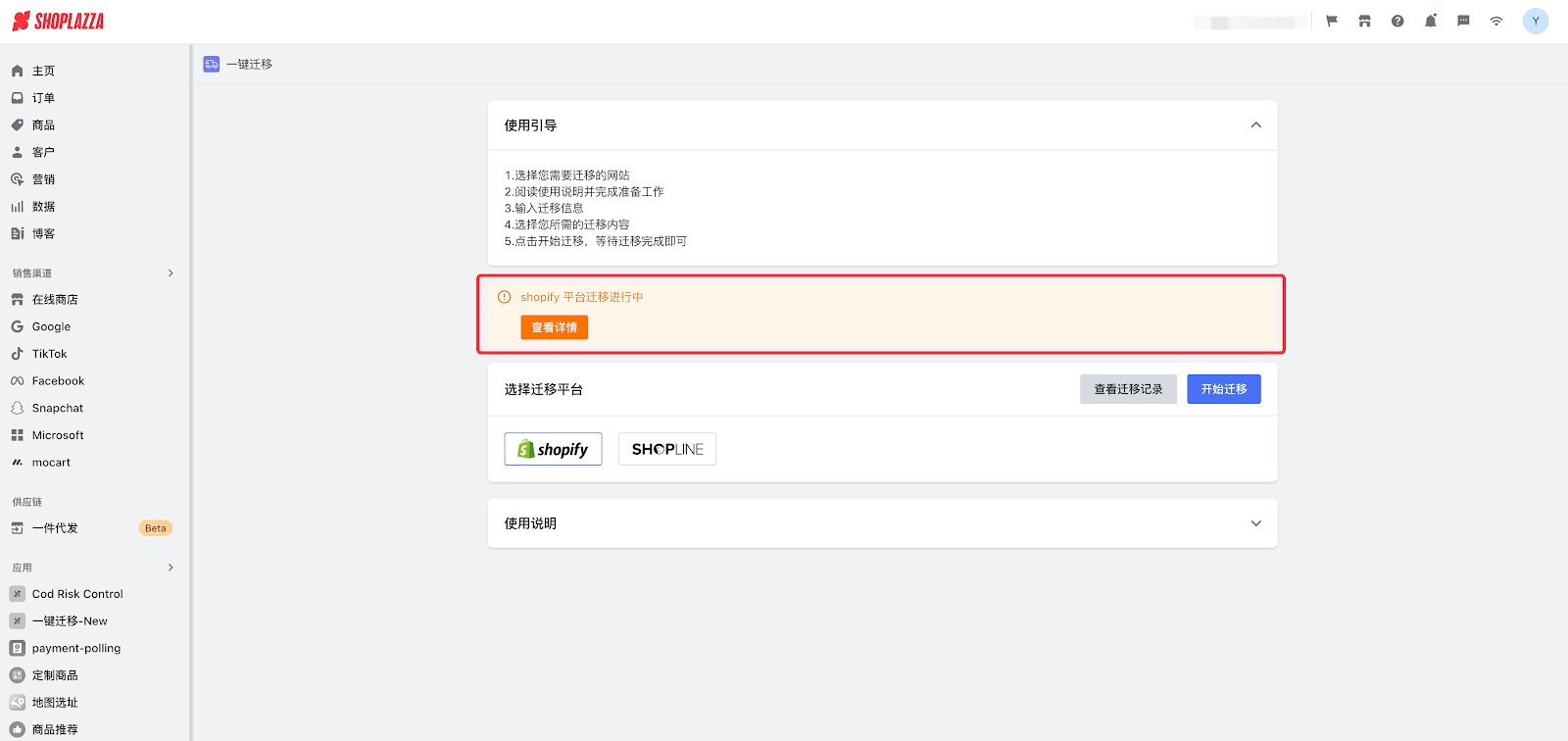The width and height of the screenshot is (1568, 741).
Task: Click the SHOPLAZZA logo
Action: [59, 22]
